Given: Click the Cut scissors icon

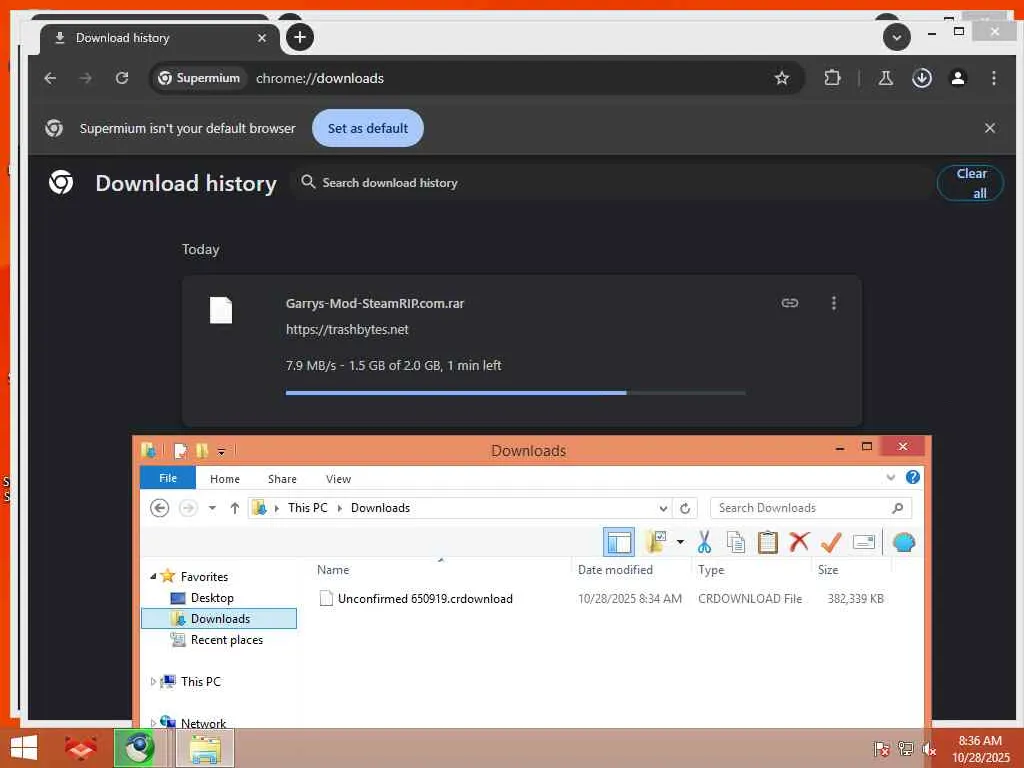Looking at the screenshot, I should tap(703, 542).
